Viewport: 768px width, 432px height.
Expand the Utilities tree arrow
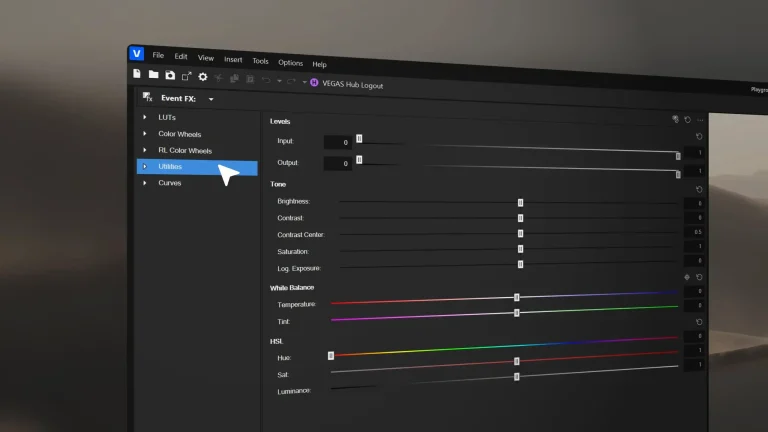tap(144, 167)
